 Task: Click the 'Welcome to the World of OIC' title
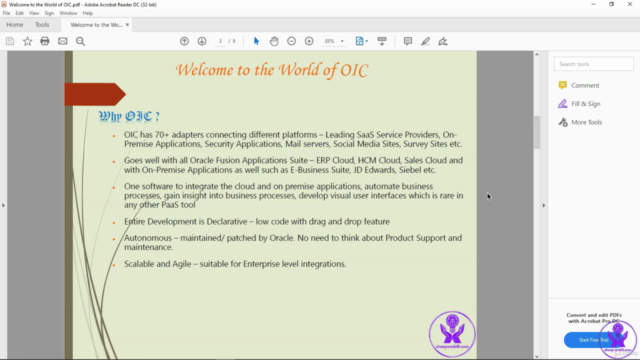(272, 70)
